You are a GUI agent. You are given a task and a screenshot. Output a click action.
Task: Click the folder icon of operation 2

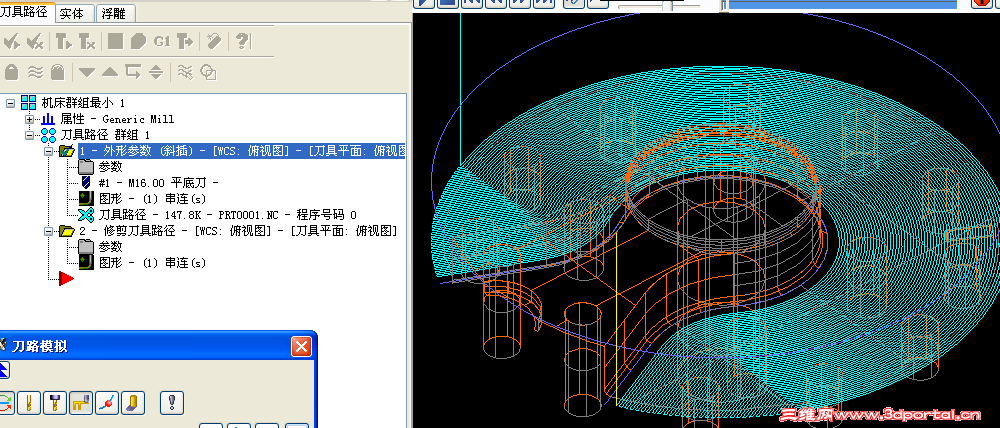tap(67, 231)
